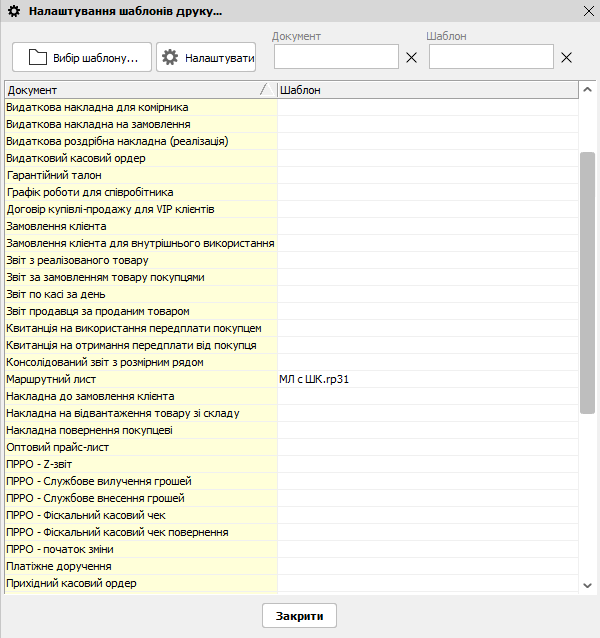Select the Маршрутний лист row
The image size is (600, 638).
140,379
